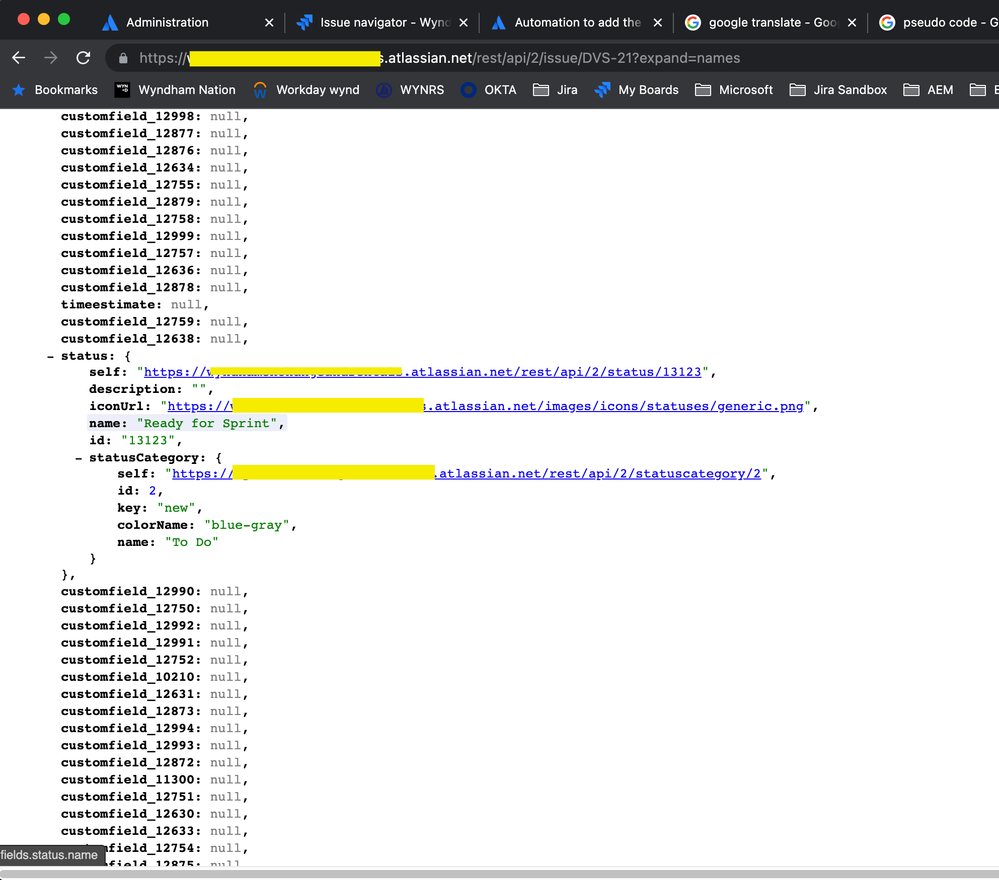Click the browser back arrow button
Screen dimensions: 999x880
[19, 58]
